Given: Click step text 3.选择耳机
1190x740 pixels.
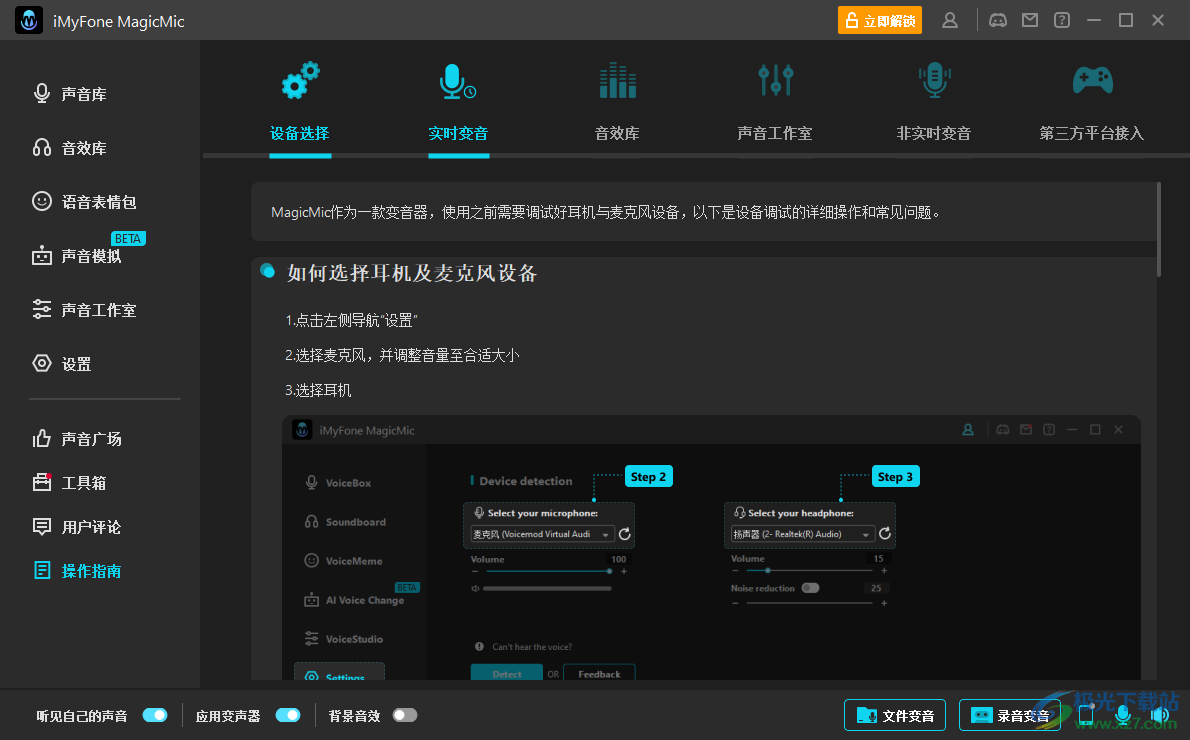Looking at the screenshot, I should point(318,390).
